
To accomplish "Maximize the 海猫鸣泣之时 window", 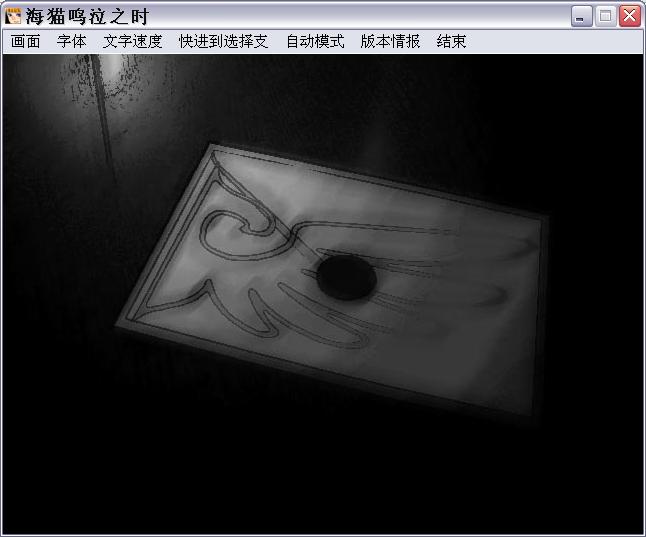I will pyautogui.click(x=605, y=16).
